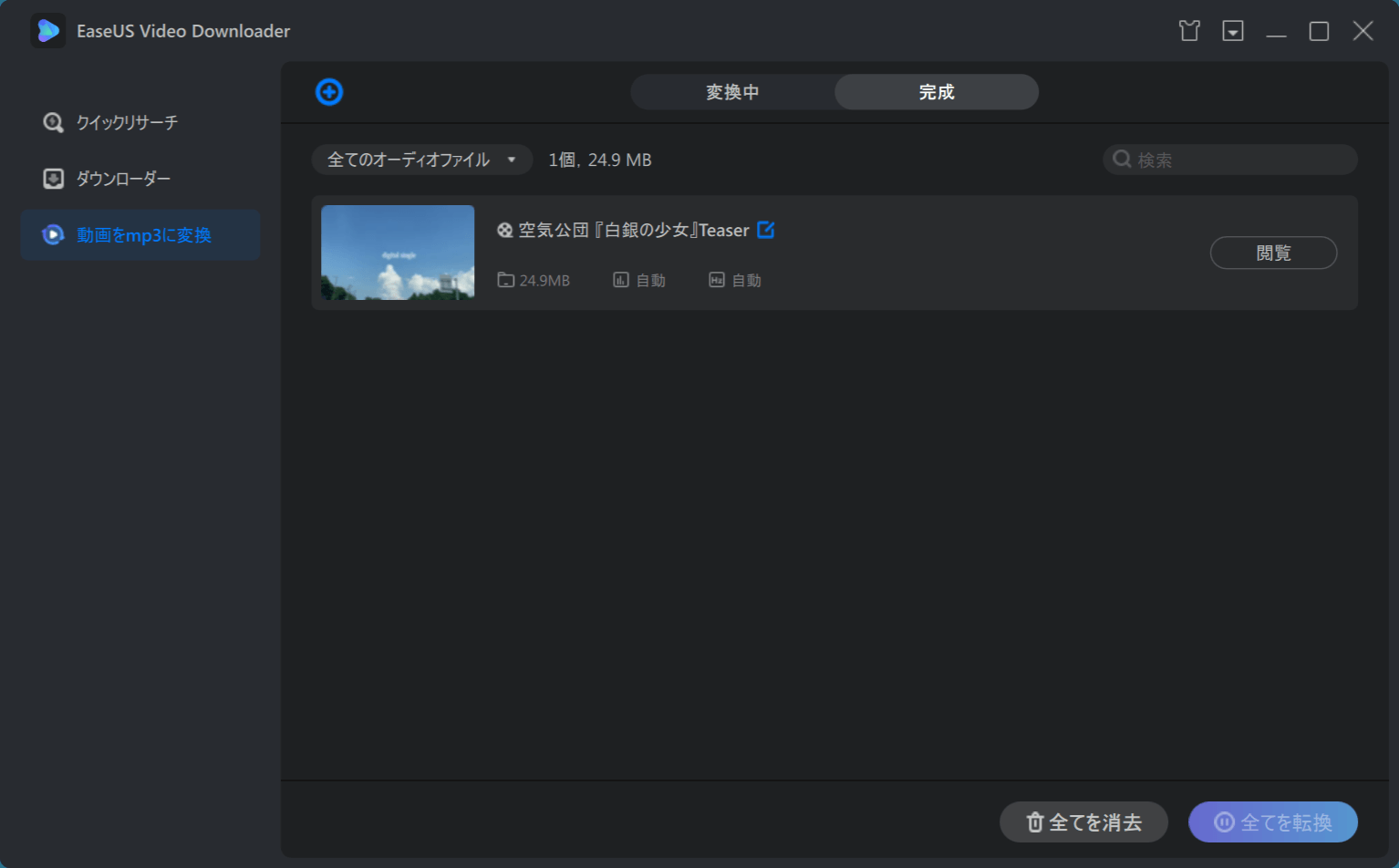The image size is (1399, 868).
Task: Click the search magnifier icon
Action: [1123, 160]
